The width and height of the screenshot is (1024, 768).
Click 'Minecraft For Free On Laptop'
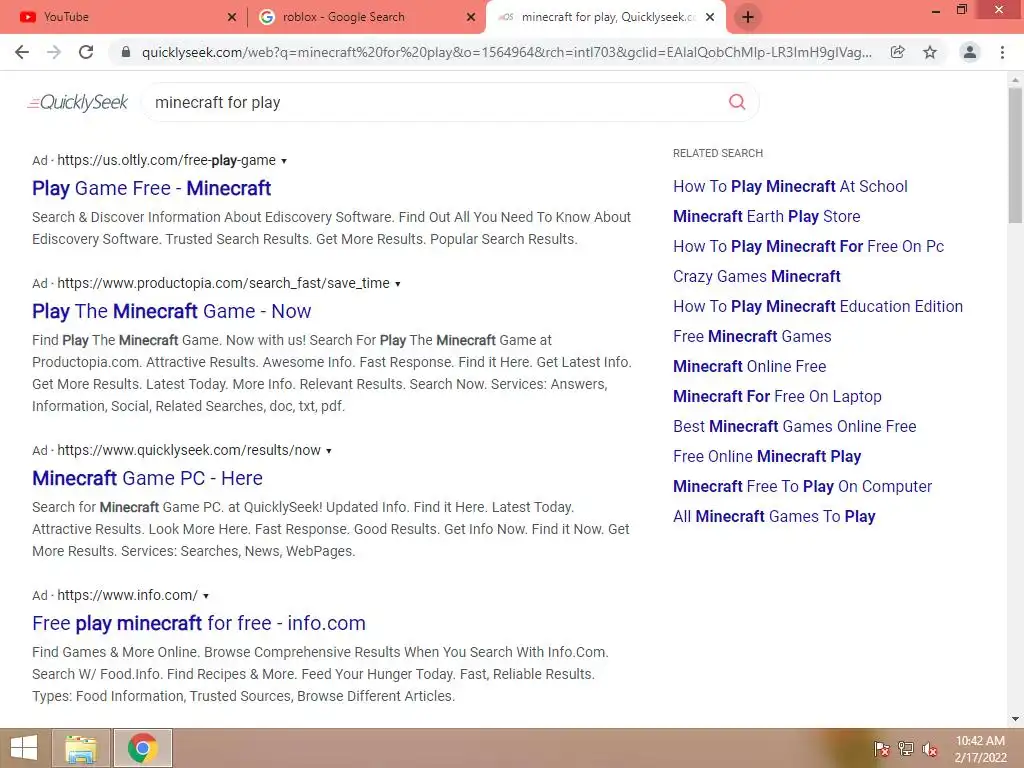coord(777,396)
